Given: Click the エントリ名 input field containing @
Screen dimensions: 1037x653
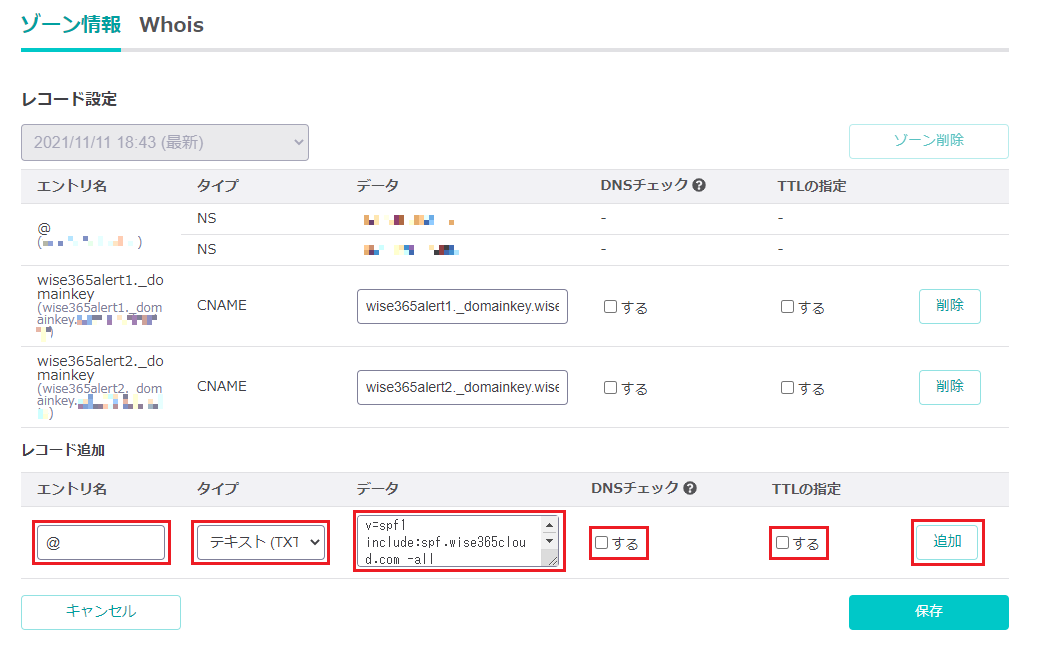Looking at the screenshot, I should (x=101, y=543).
